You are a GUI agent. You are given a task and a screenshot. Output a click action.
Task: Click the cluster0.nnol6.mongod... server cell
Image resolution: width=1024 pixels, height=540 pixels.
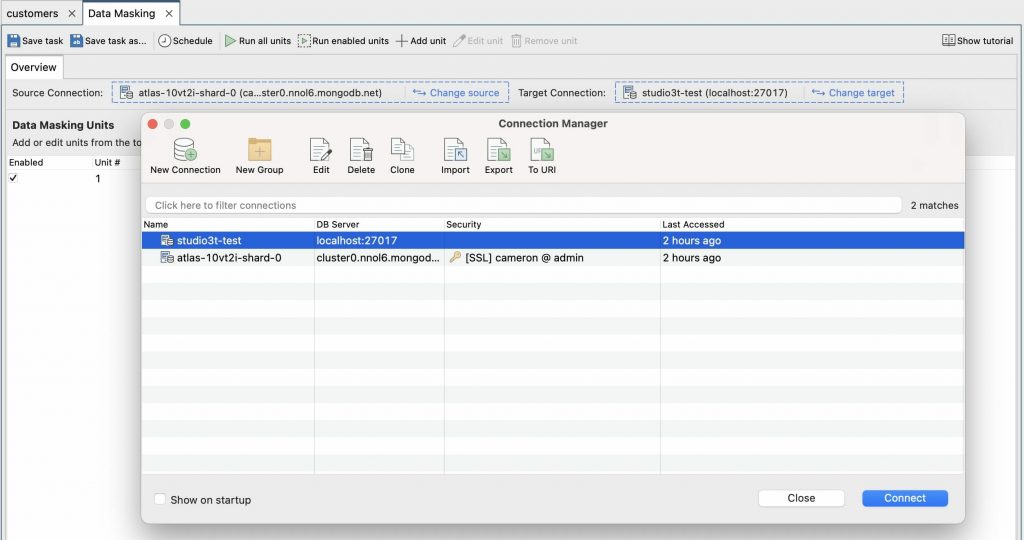(378, 258)
